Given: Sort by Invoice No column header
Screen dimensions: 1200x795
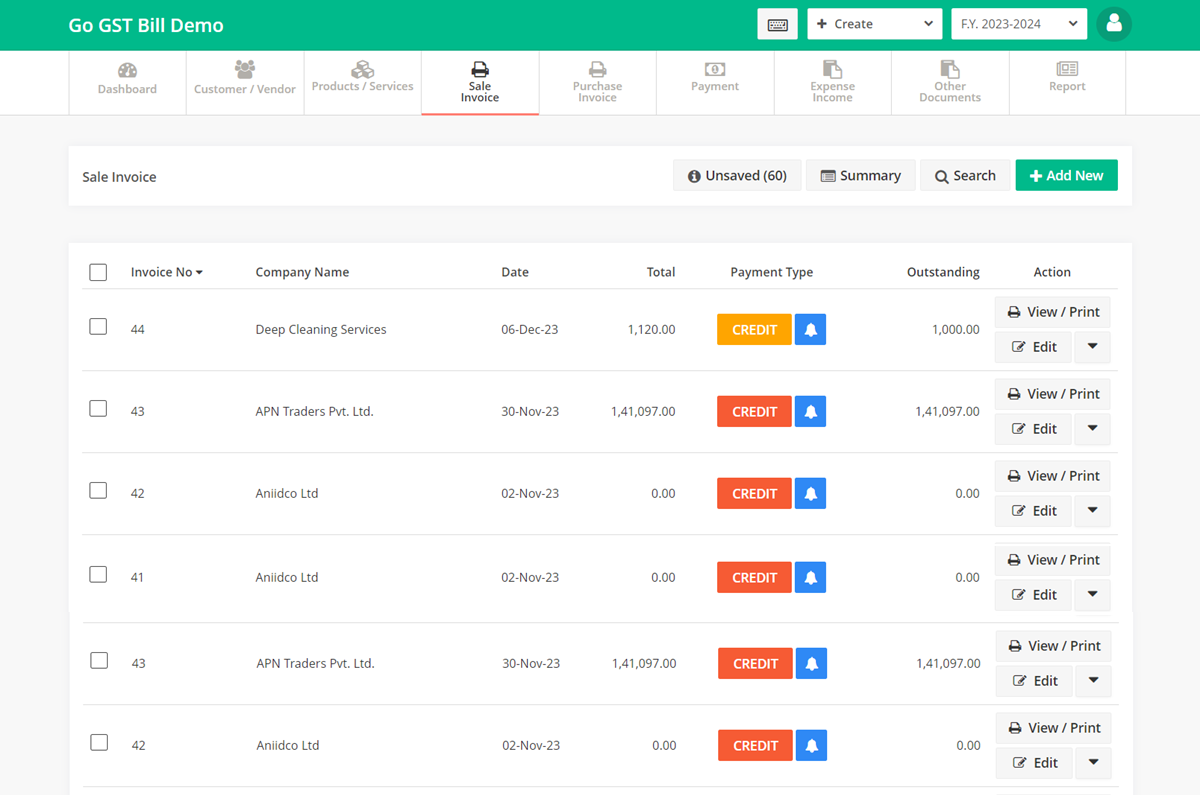Looking at the screenshot, I should 166,272.
